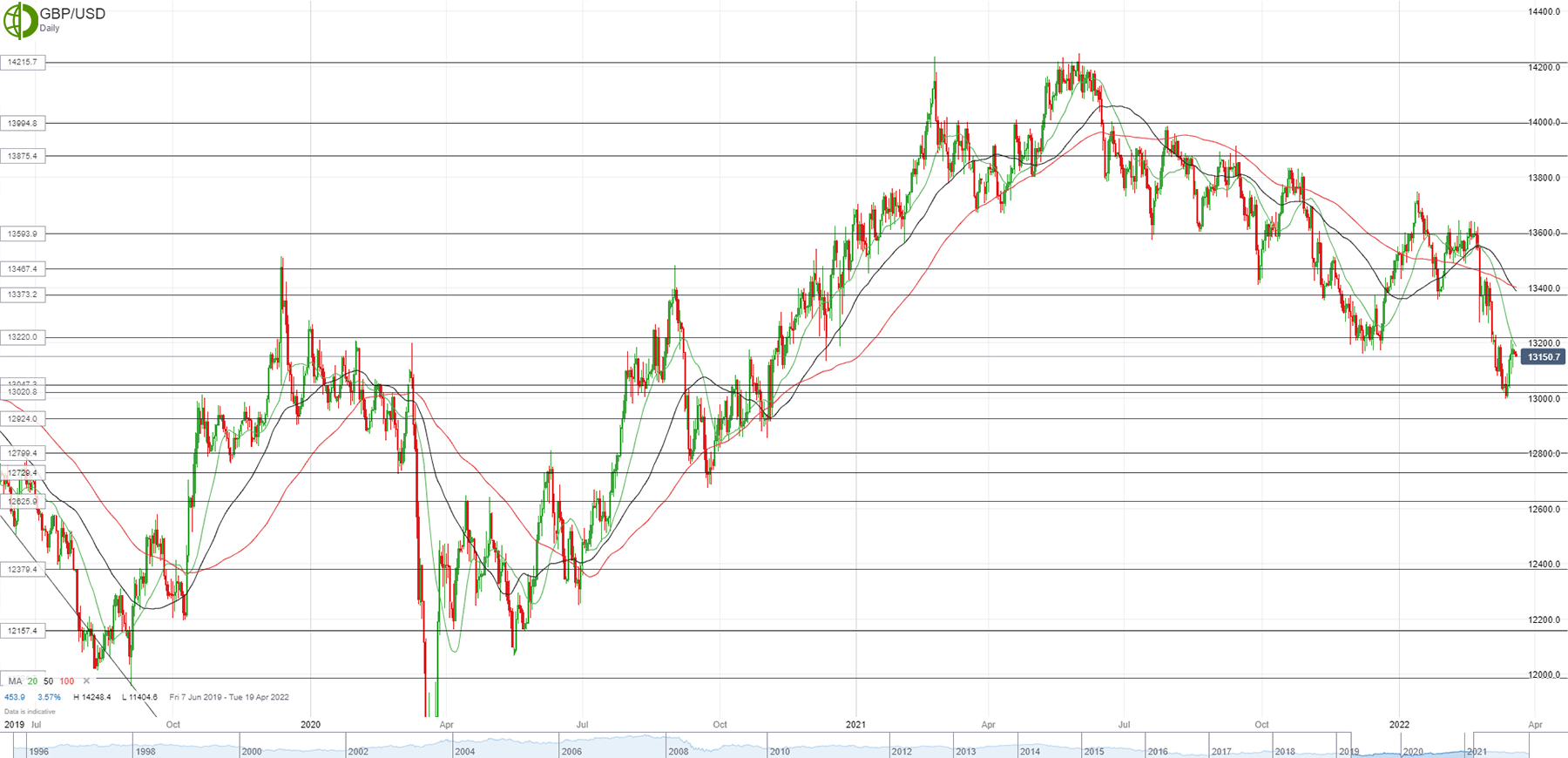Click the 13400.0 price axis label
The image size is (1568, 758).
click(x=1544, y=289)
